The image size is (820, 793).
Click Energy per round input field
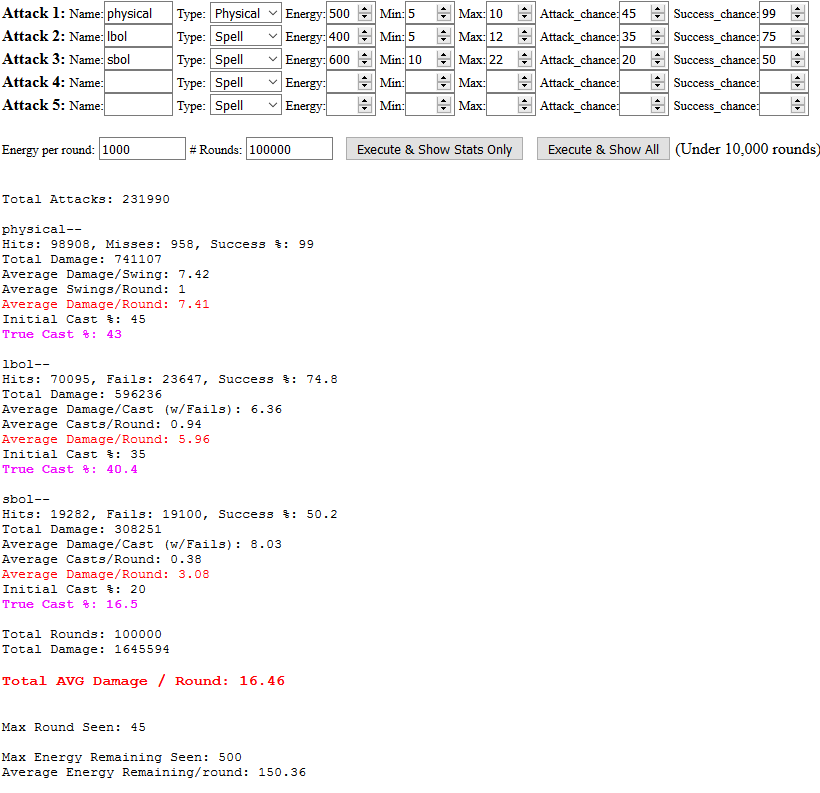tap(142, 149)
